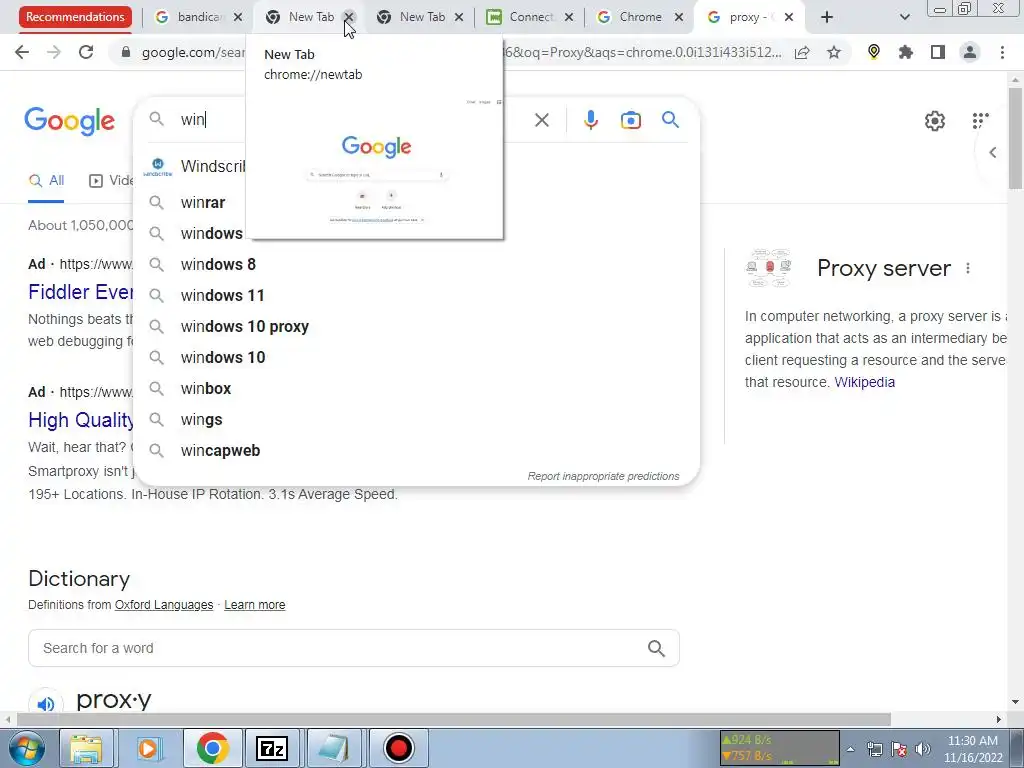
Task: Switch to the Connect tab
Action: click(530, 17)
